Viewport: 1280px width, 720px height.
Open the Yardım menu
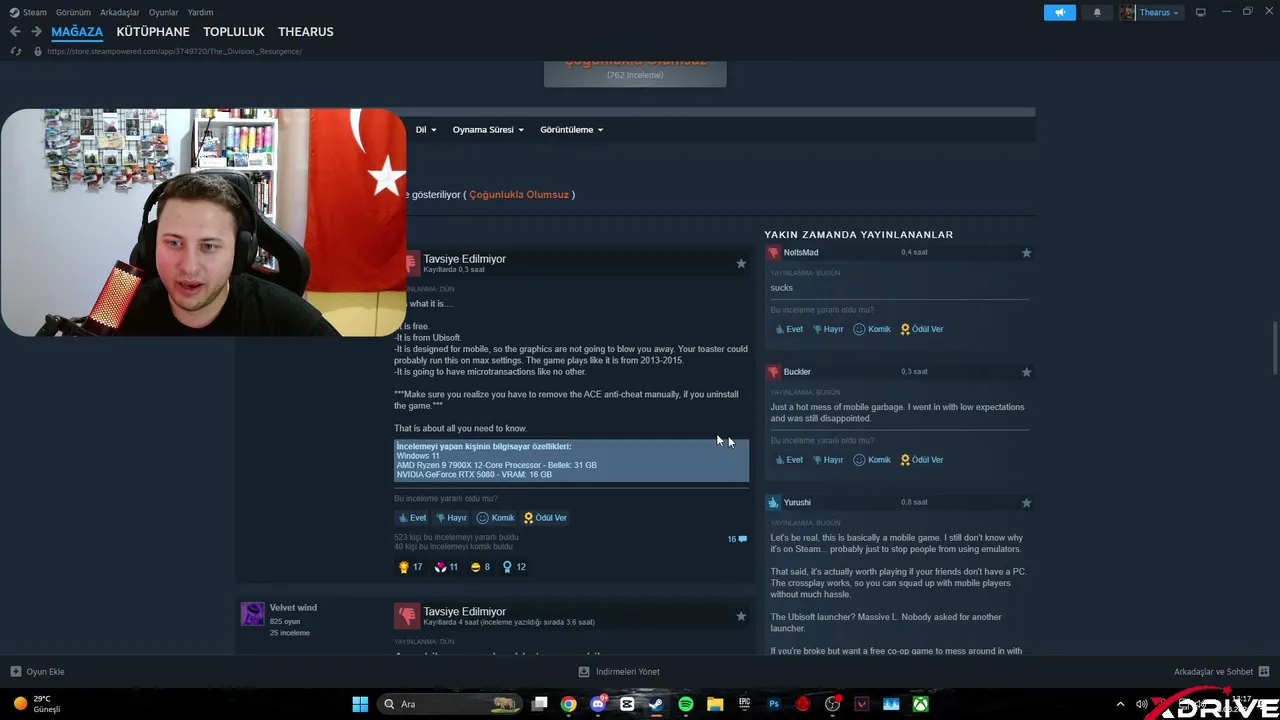pyautogui.click(x=200, y=12)
